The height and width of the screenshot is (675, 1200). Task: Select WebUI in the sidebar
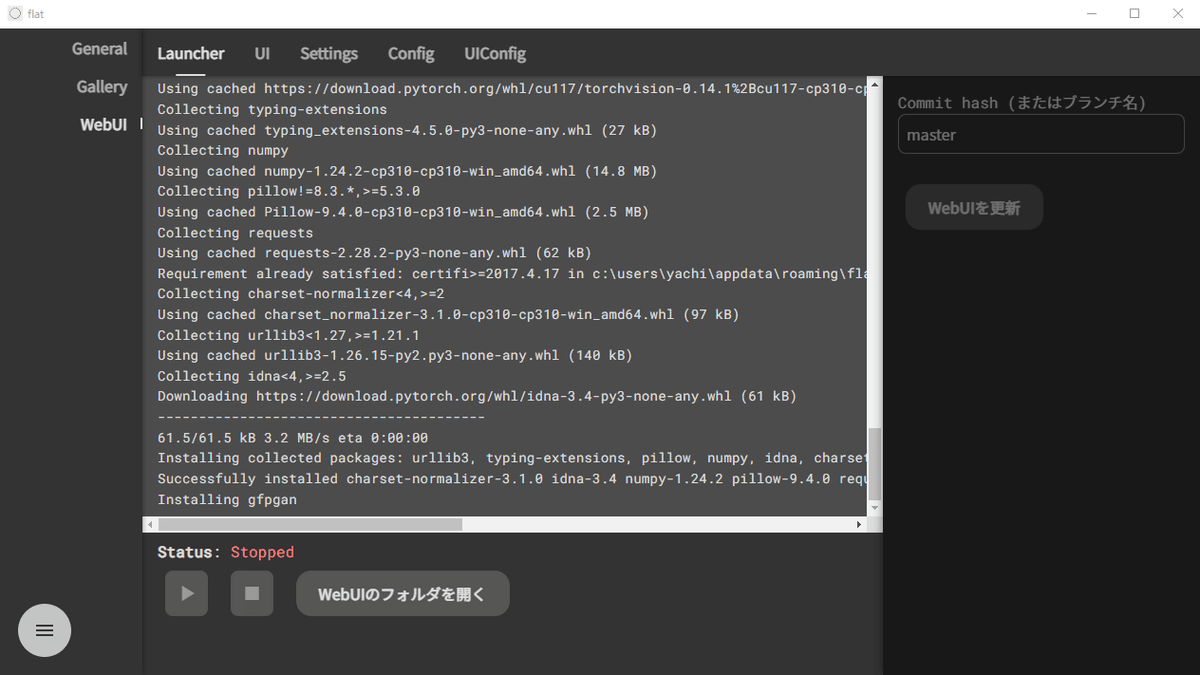104,125
